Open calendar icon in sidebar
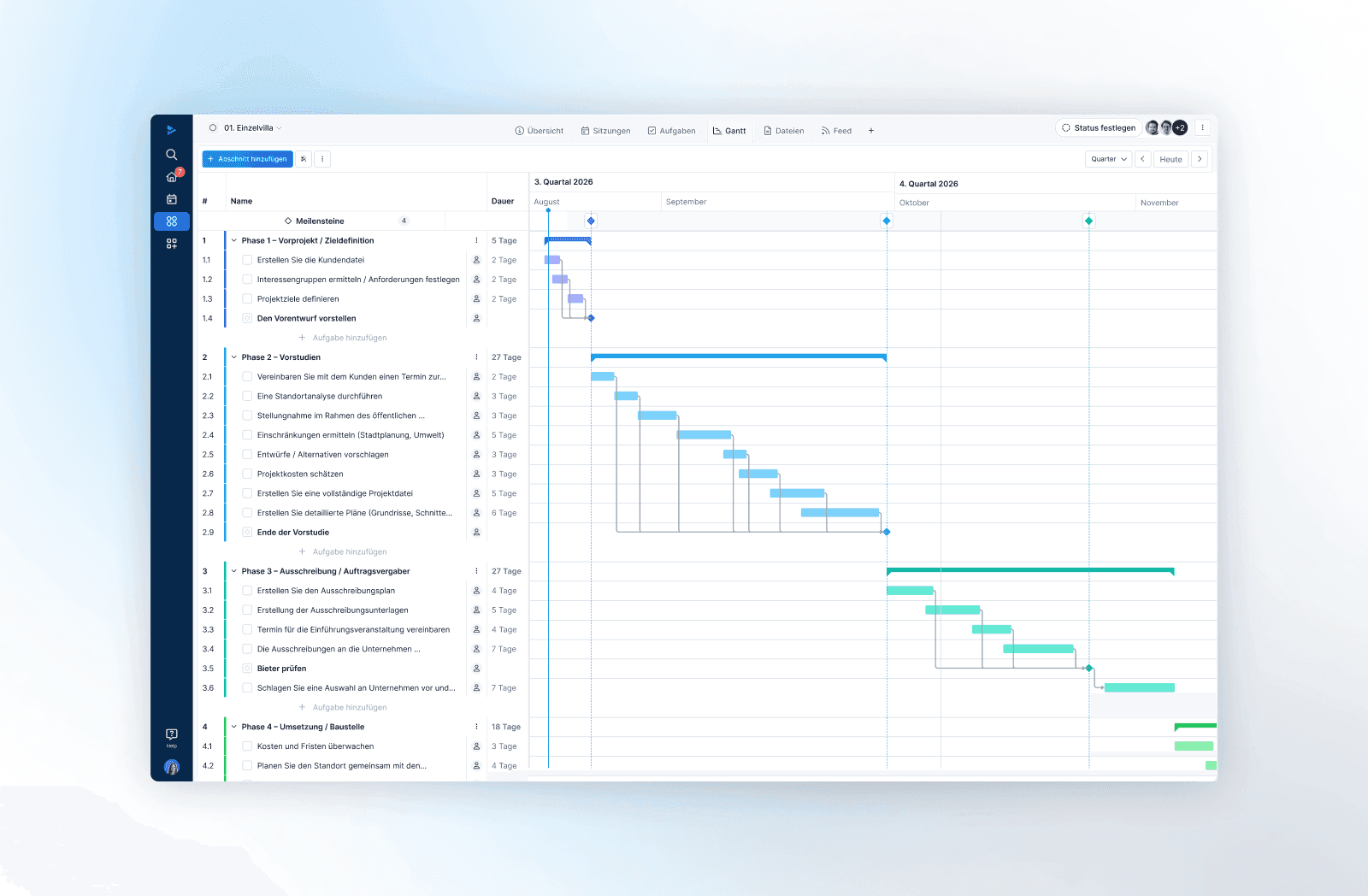The image size is (1368, 896). tap(171, 199)
